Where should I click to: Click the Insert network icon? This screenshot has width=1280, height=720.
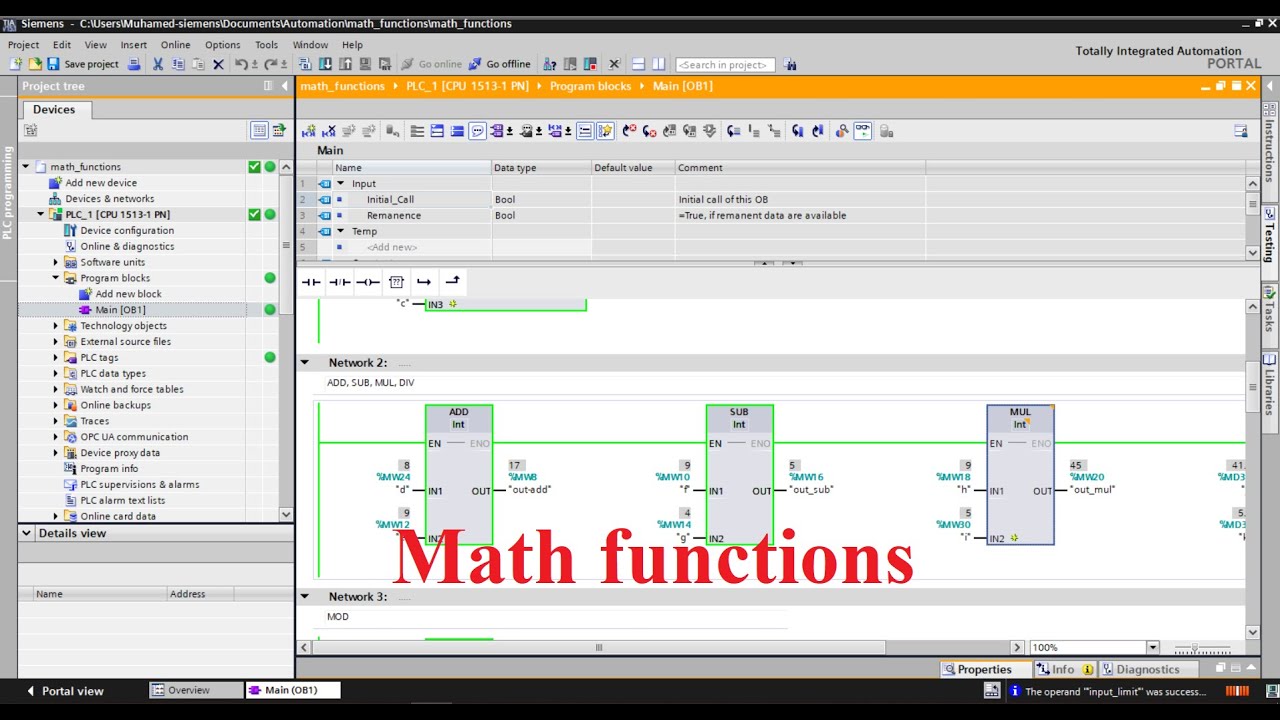tap(309, 131)
